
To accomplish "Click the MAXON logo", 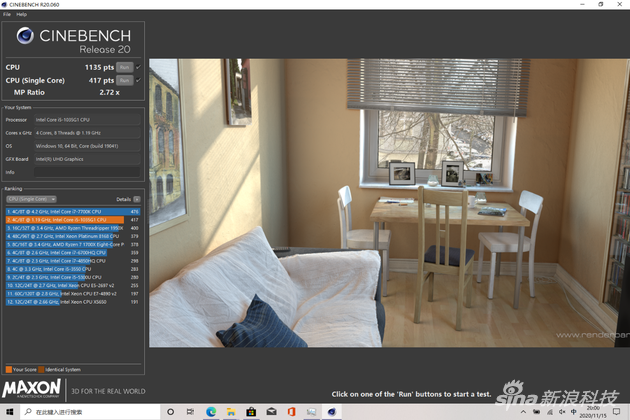I will (31, 389).
